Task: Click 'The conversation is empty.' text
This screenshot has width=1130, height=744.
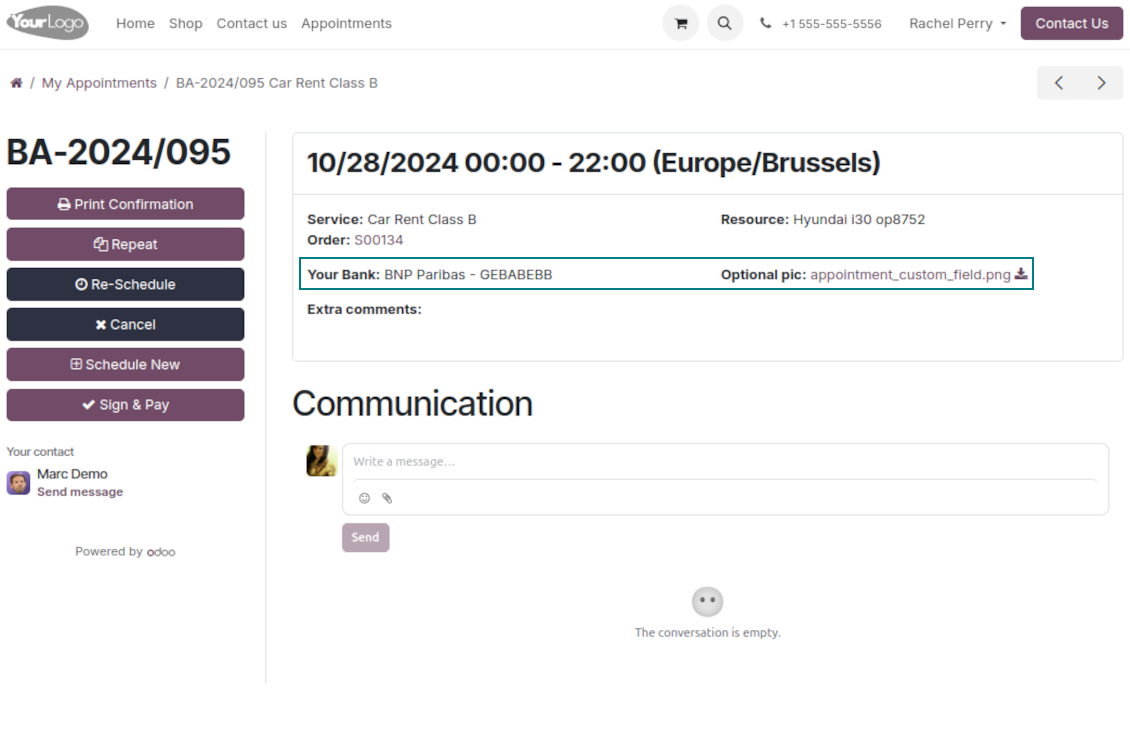Action: click(708, 632)
